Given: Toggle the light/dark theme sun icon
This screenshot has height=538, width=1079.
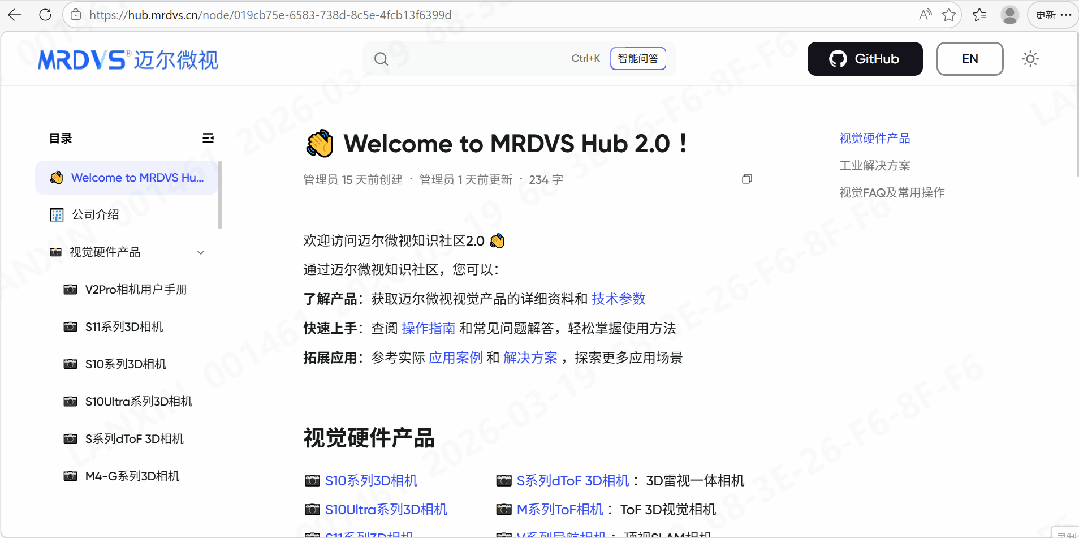Looking at the screenshot, I should (x=1030, y=59).
